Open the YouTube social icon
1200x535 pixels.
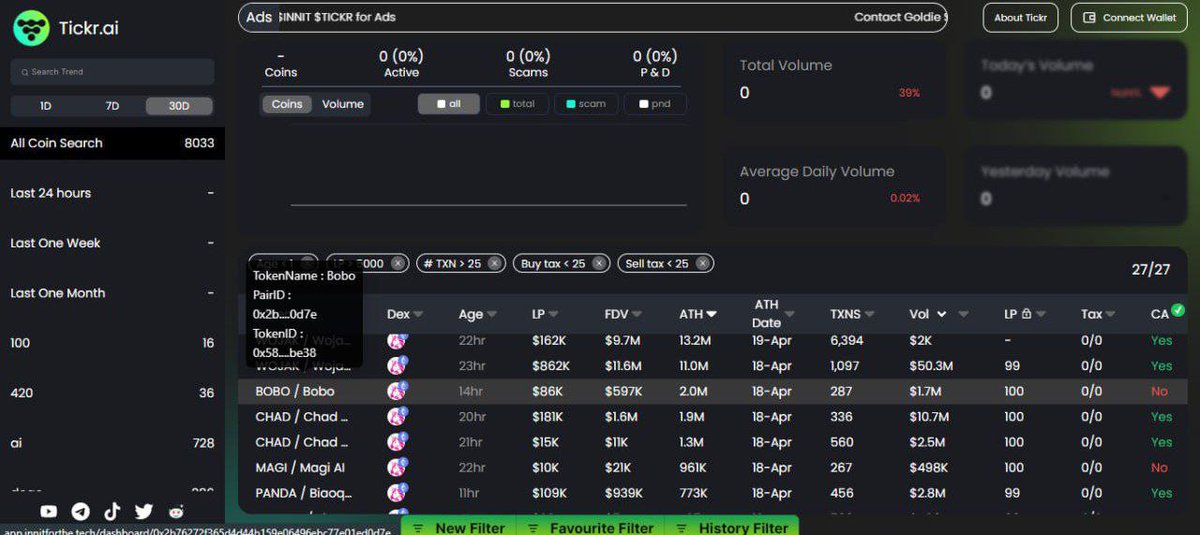pyautogui.click(x=48, y=511)
